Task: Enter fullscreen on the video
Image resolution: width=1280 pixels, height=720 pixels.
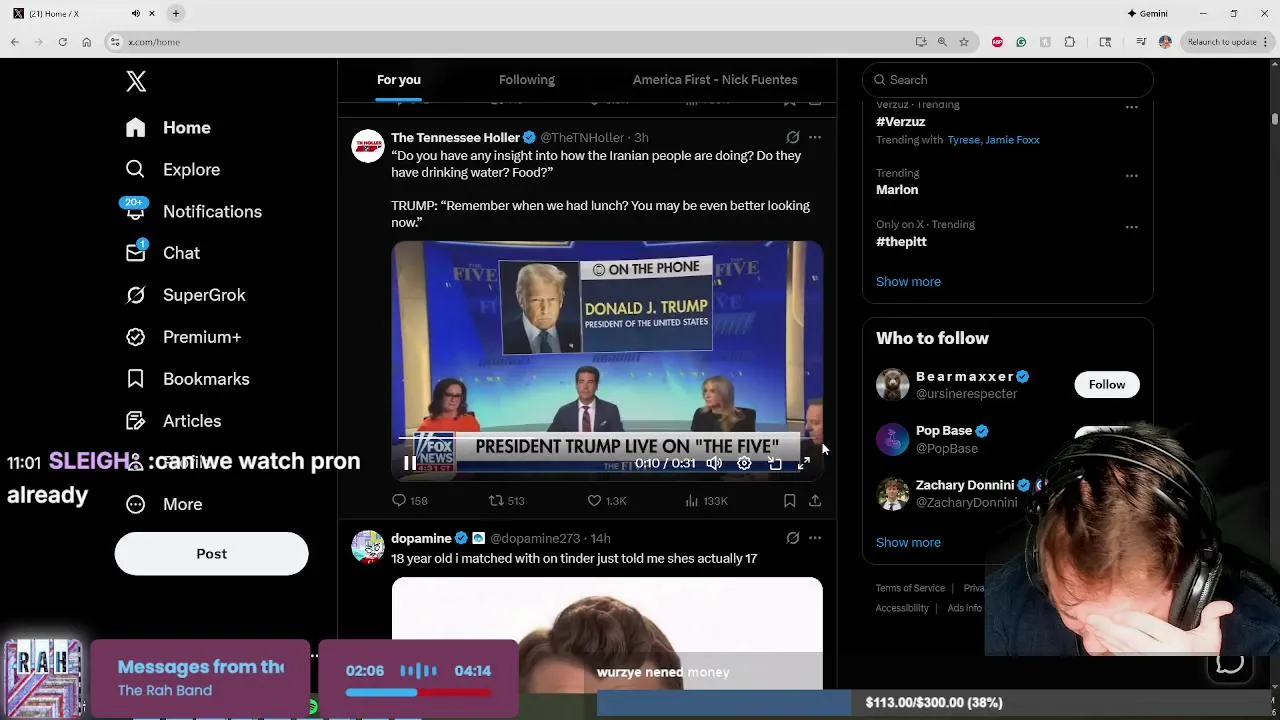Action: tap(804, 464)
